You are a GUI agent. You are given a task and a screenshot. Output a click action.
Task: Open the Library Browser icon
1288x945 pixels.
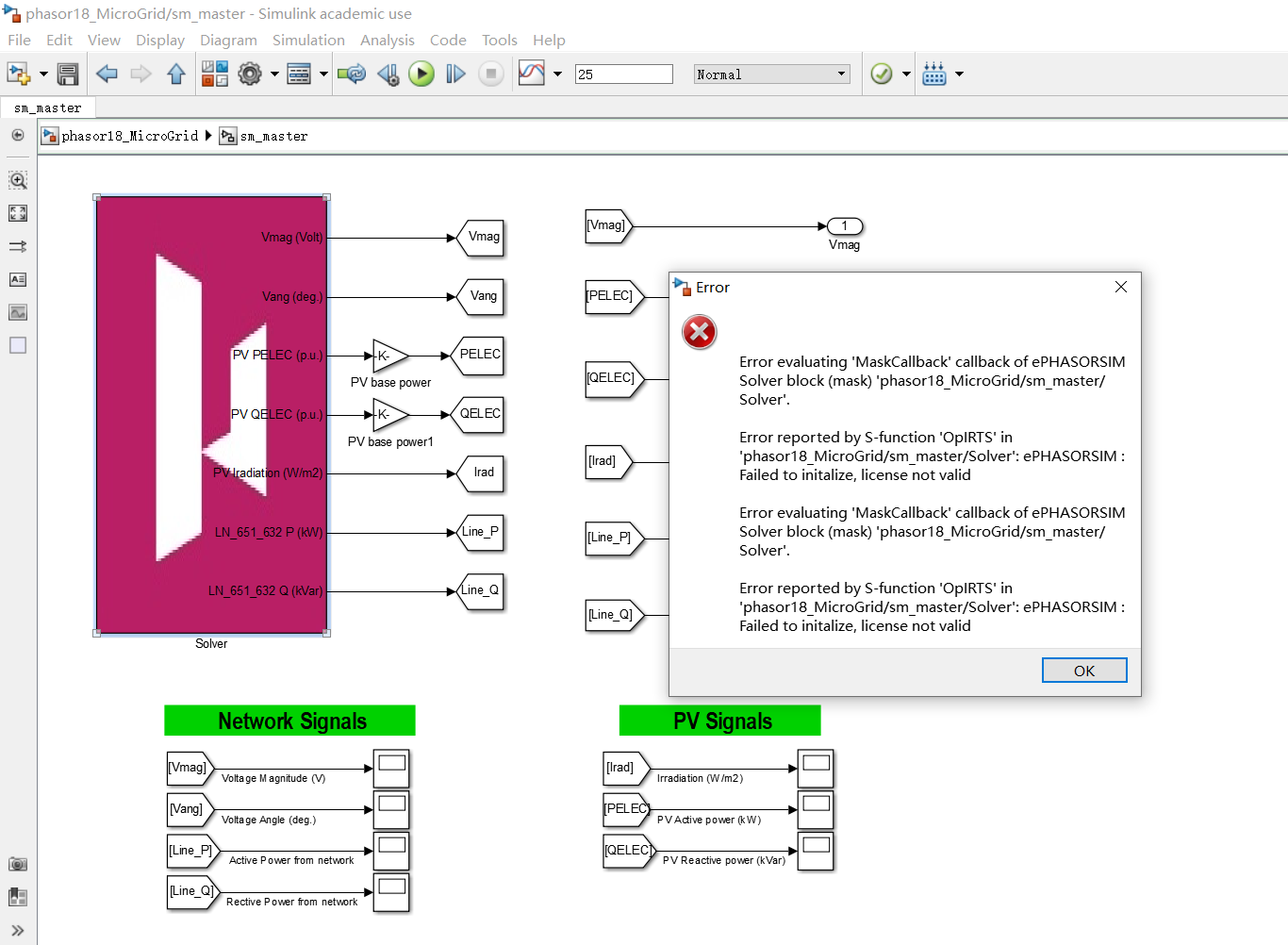click(x=215, y=73)
